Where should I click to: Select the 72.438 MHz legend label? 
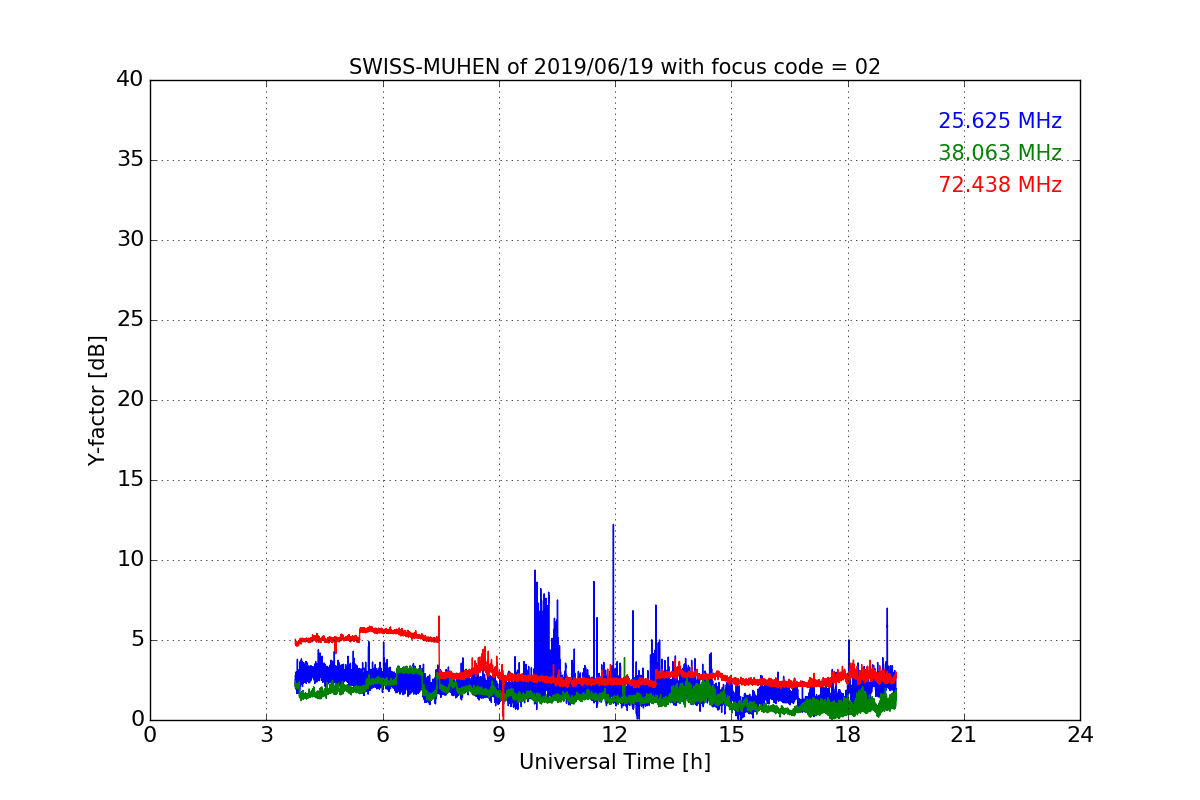coord(1000,185)
